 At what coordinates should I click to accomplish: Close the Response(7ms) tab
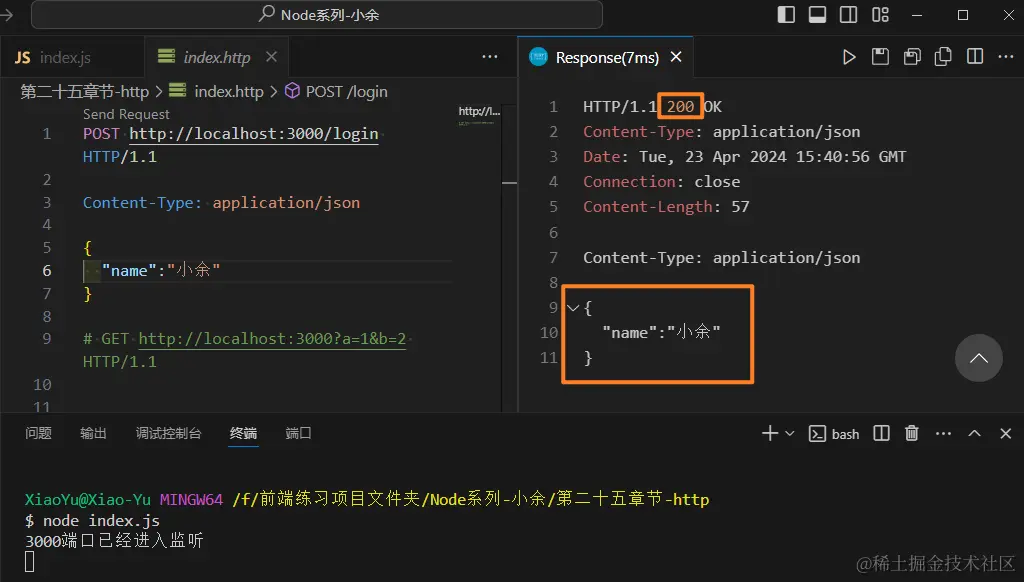pyautogui.click(x=677, y=57)
